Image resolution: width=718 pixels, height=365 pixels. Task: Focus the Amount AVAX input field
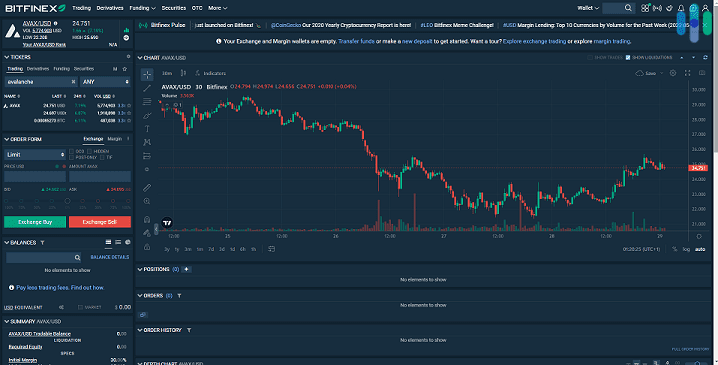(x=100, y=176)
